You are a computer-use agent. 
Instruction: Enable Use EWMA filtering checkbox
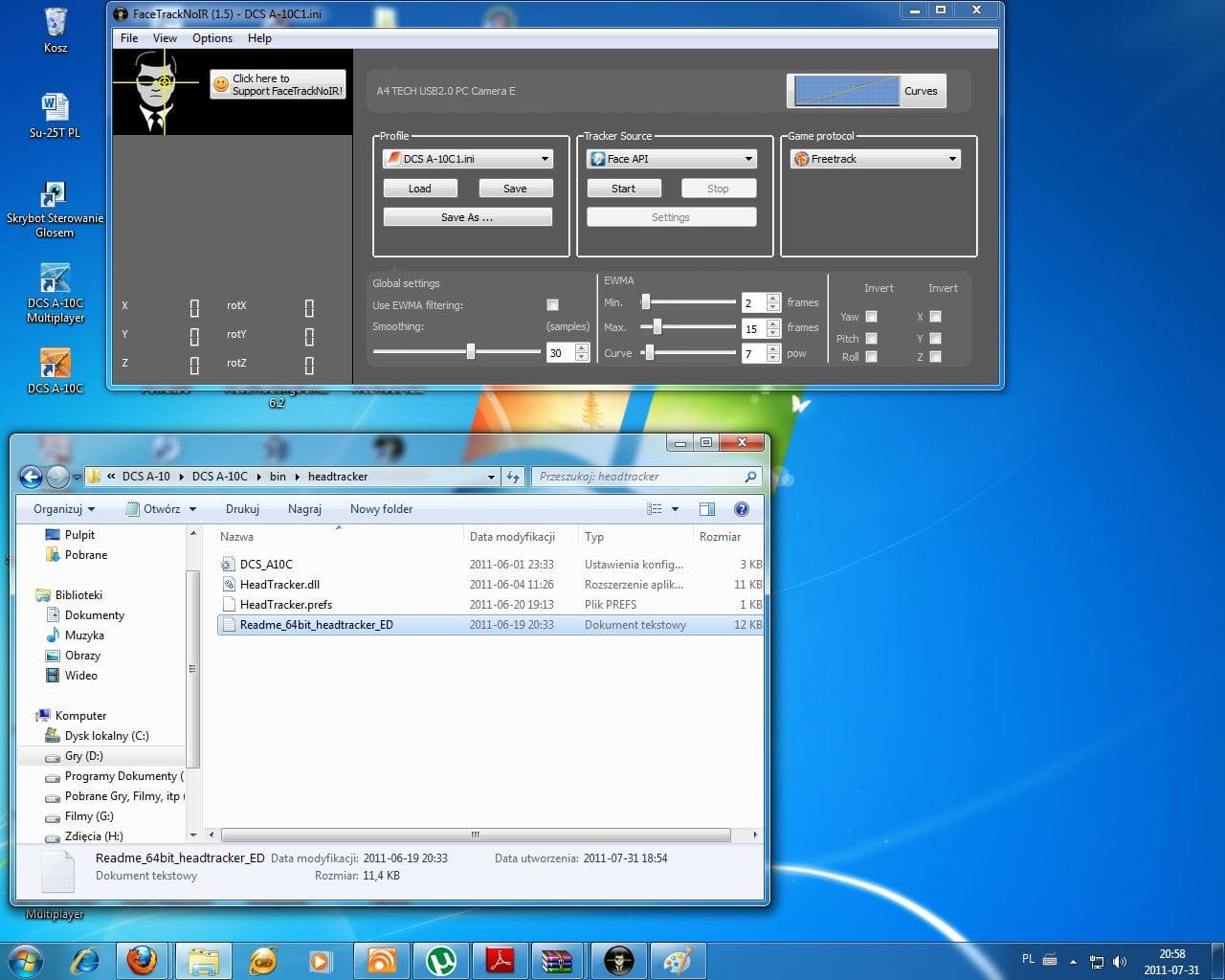[552, 305]
